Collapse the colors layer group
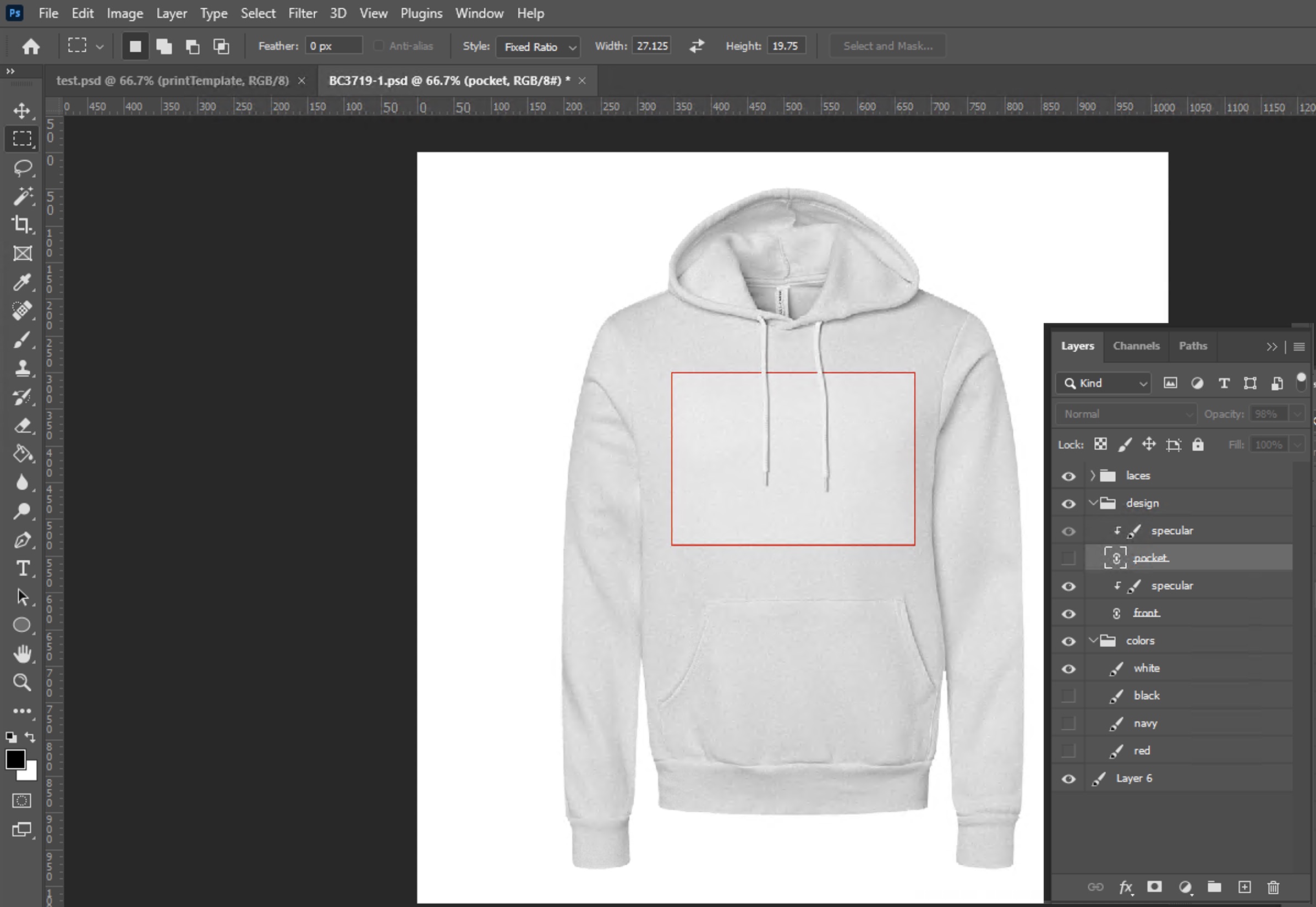The width and height of the screenshot is (1316, 907). (1092, 641)
